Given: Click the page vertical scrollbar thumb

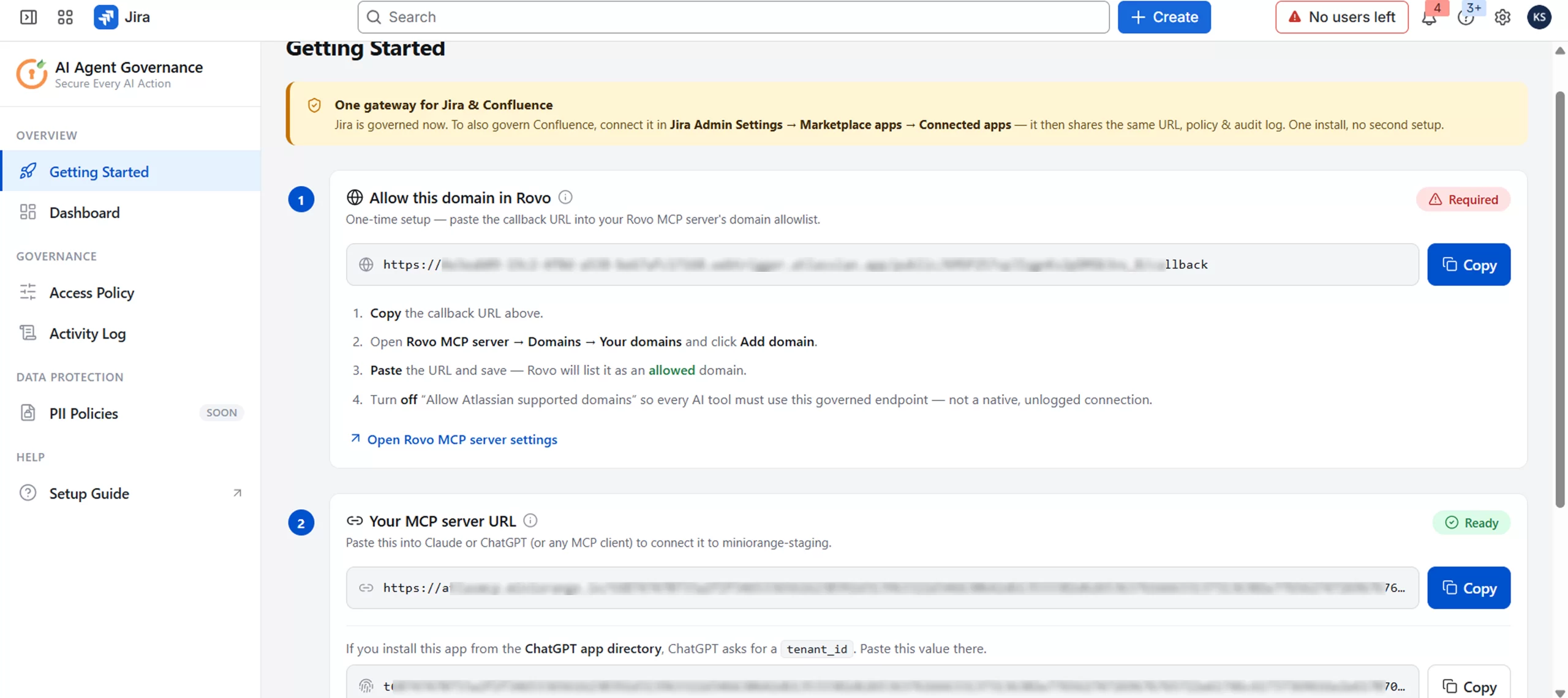Looking at the screenshot, I should pyautogui.click(x=1559, y=299).
